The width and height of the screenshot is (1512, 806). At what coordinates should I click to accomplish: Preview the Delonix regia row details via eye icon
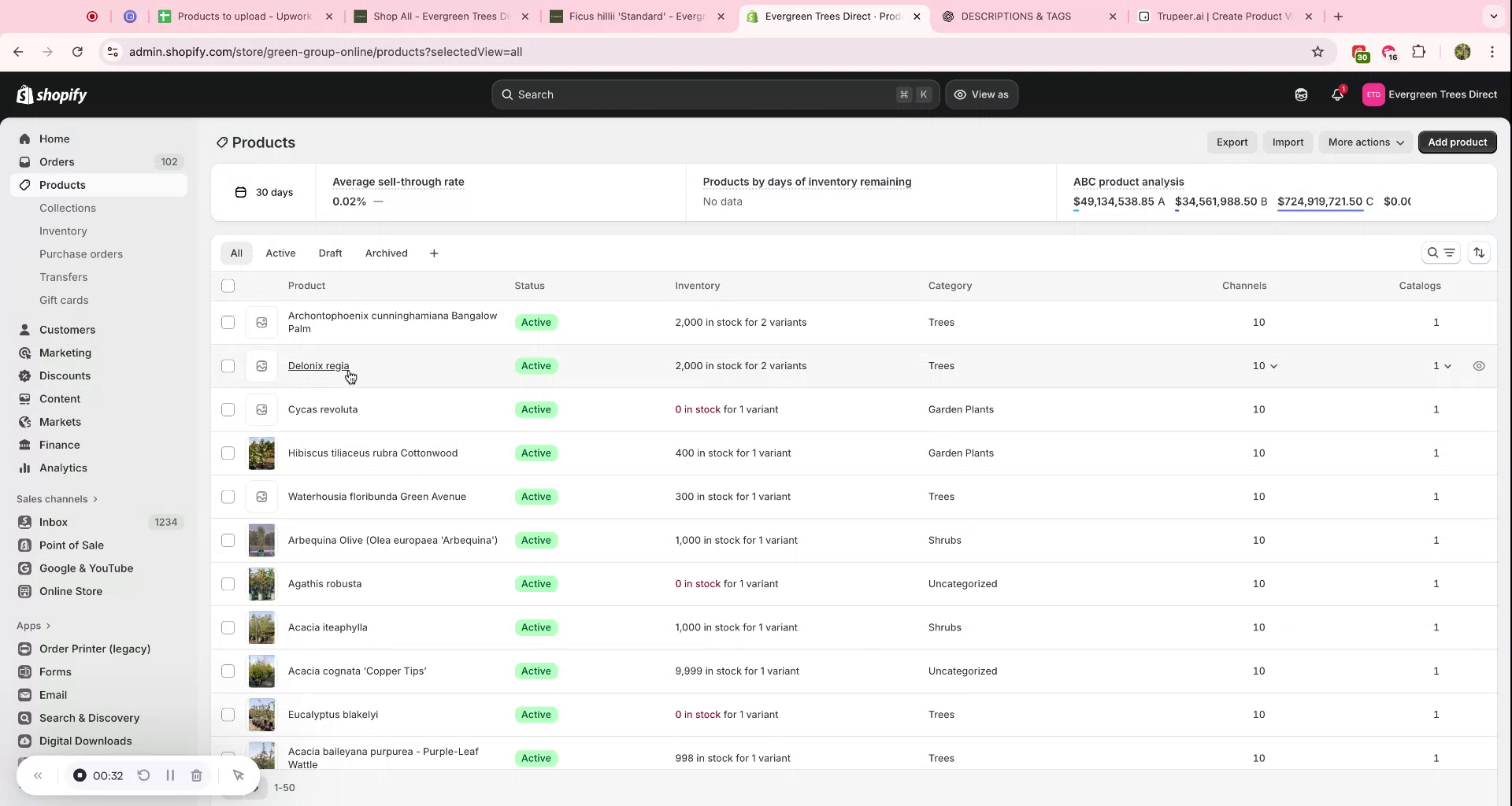[1479, 366]
